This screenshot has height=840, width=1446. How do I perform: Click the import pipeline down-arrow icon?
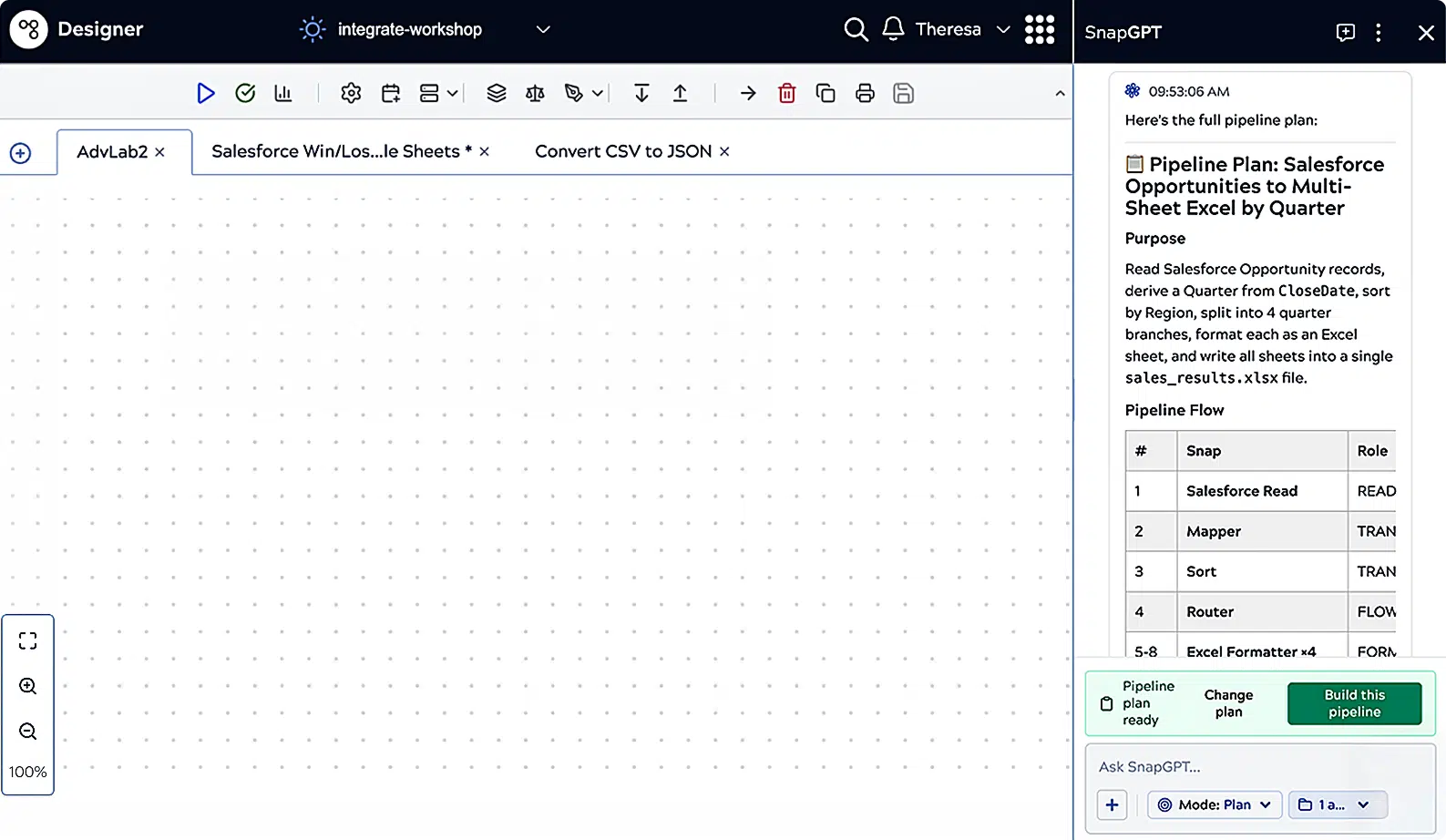click(641, 93)
